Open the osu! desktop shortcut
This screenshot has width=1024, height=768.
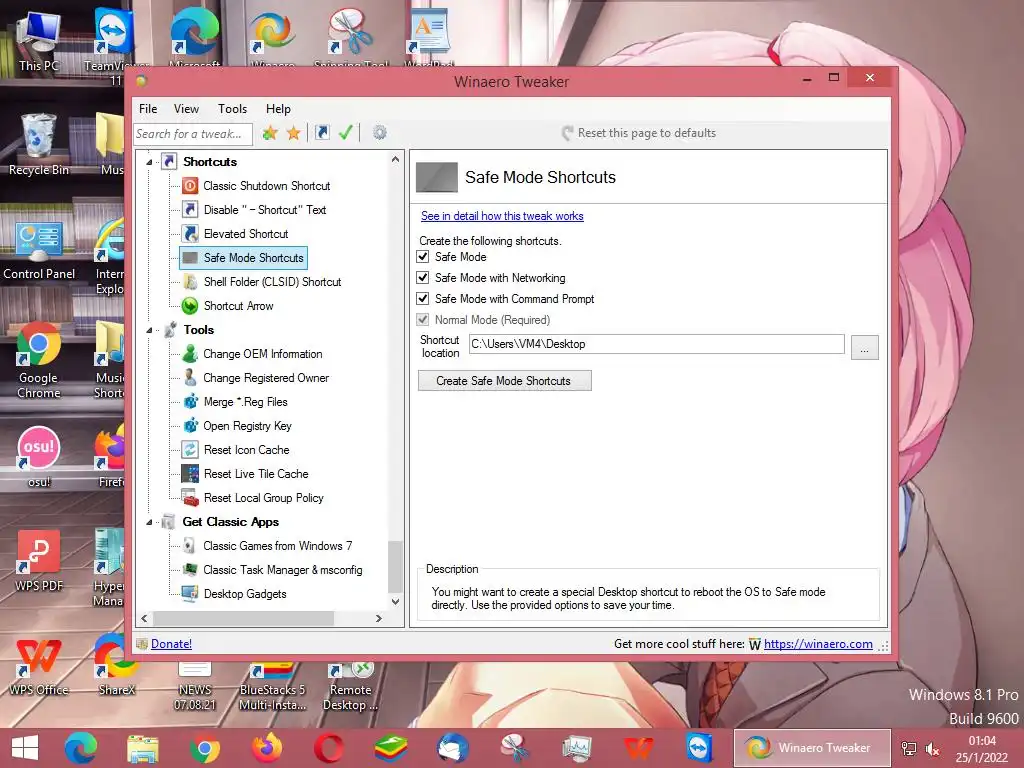tap(39, 457)
